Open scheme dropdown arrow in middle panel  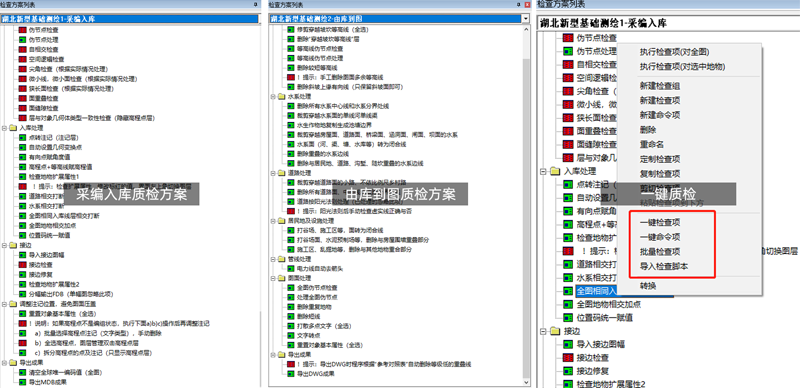point(526,19)
